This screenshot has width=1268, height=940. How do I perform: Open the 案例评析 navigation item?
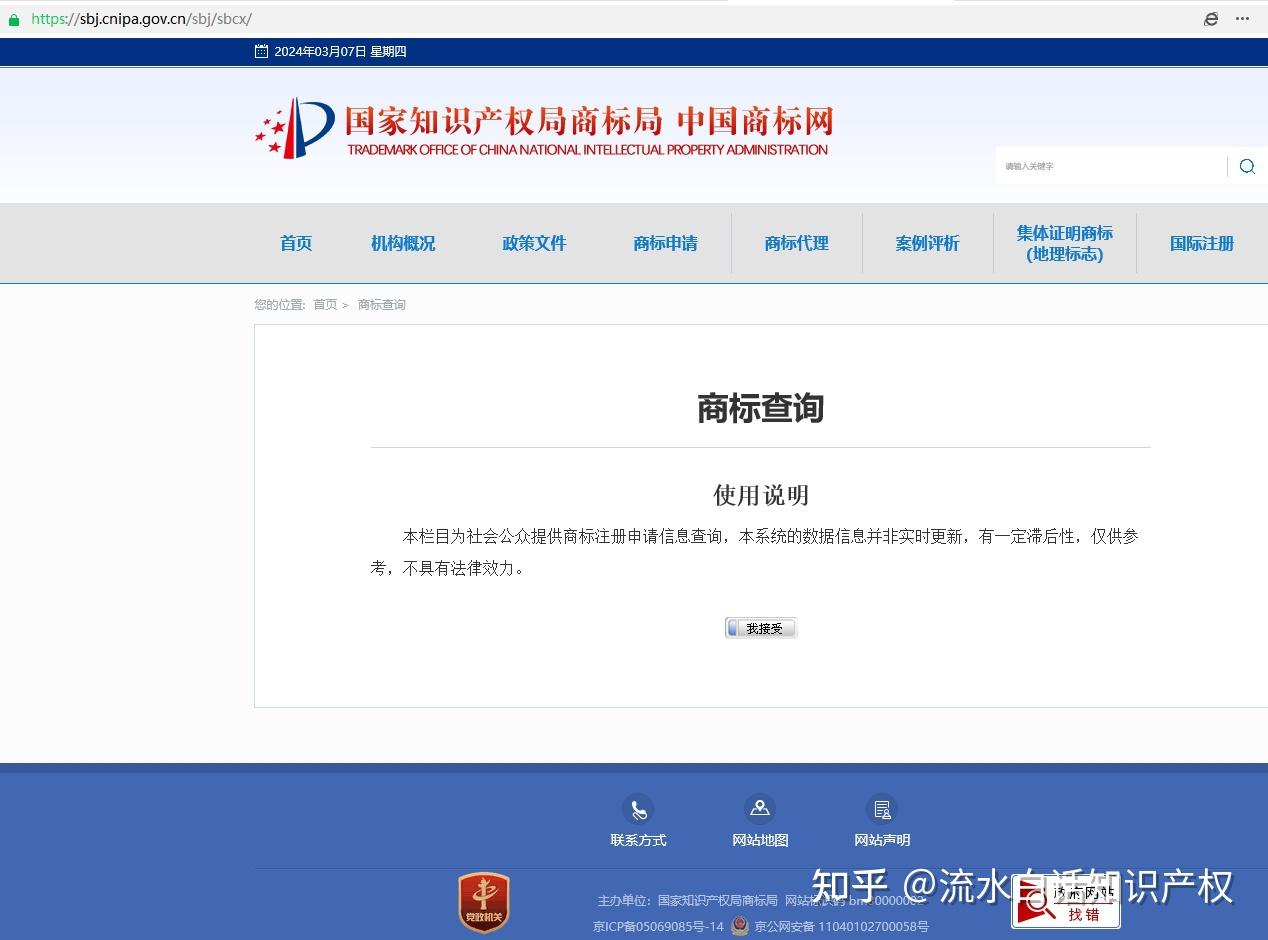927,243
